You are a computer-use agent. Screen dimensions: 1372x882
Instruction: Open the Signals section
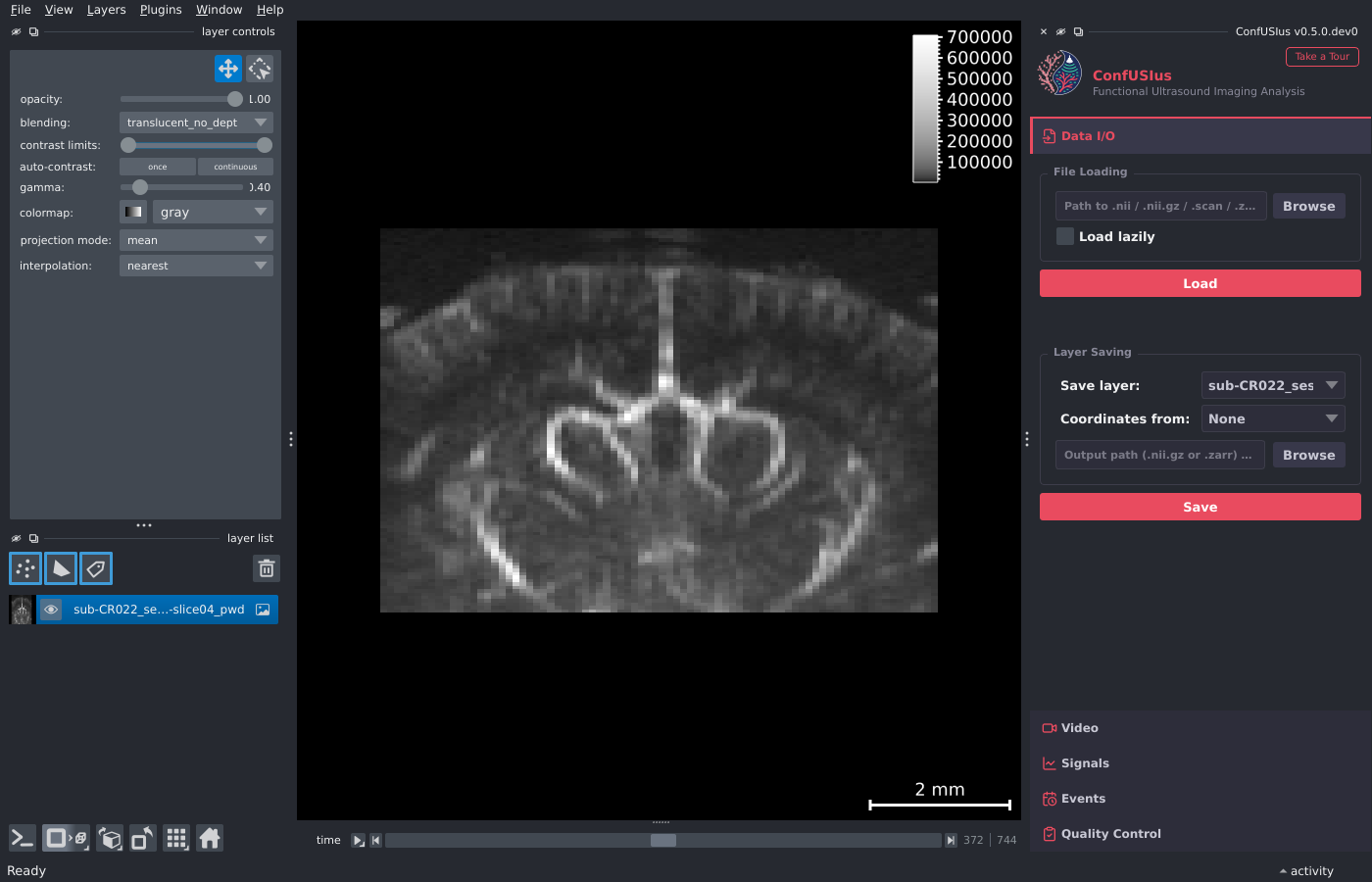point(1200,763)
